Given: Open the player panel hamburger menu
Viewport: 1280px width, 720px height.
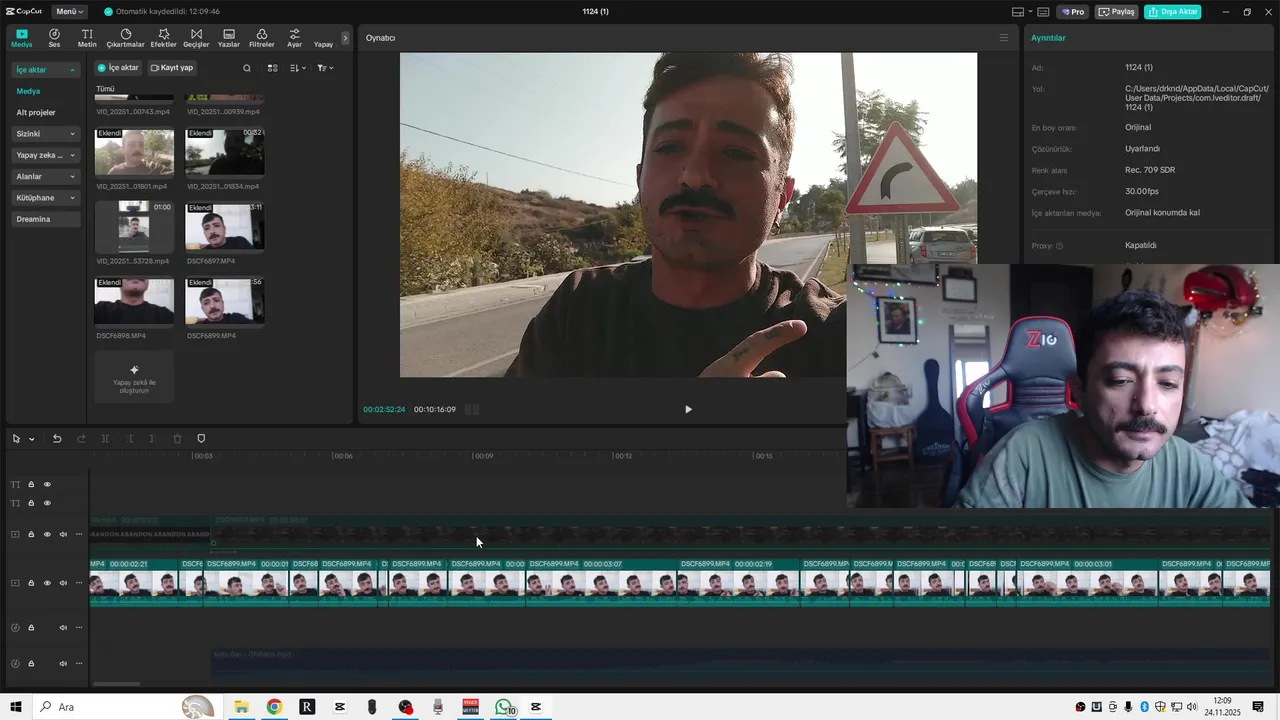Looking at the screenshot, I should pos(1004,38).
